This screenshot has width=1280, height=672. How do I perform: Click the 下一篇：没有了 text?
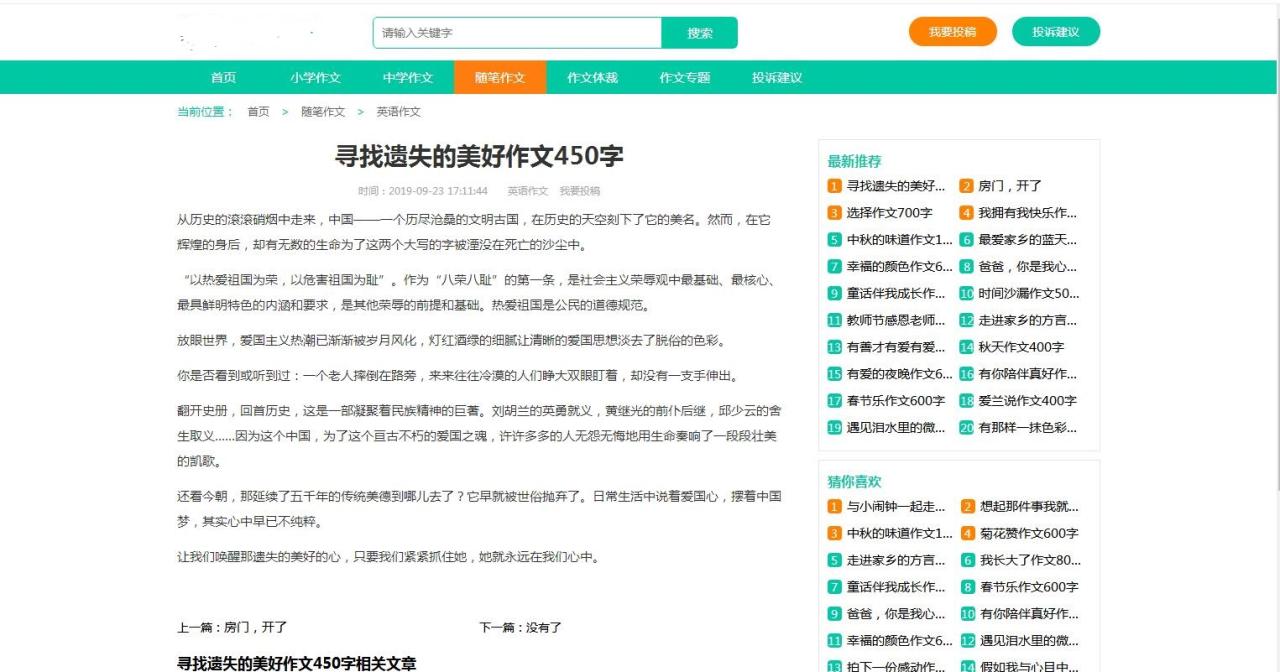[x=520, y=628]
